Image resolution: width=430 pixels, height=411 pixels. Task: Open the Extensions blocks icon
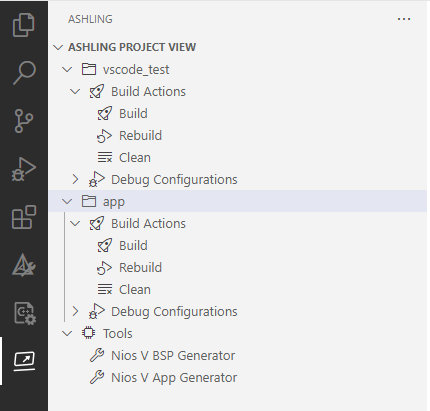click(24, 217)
